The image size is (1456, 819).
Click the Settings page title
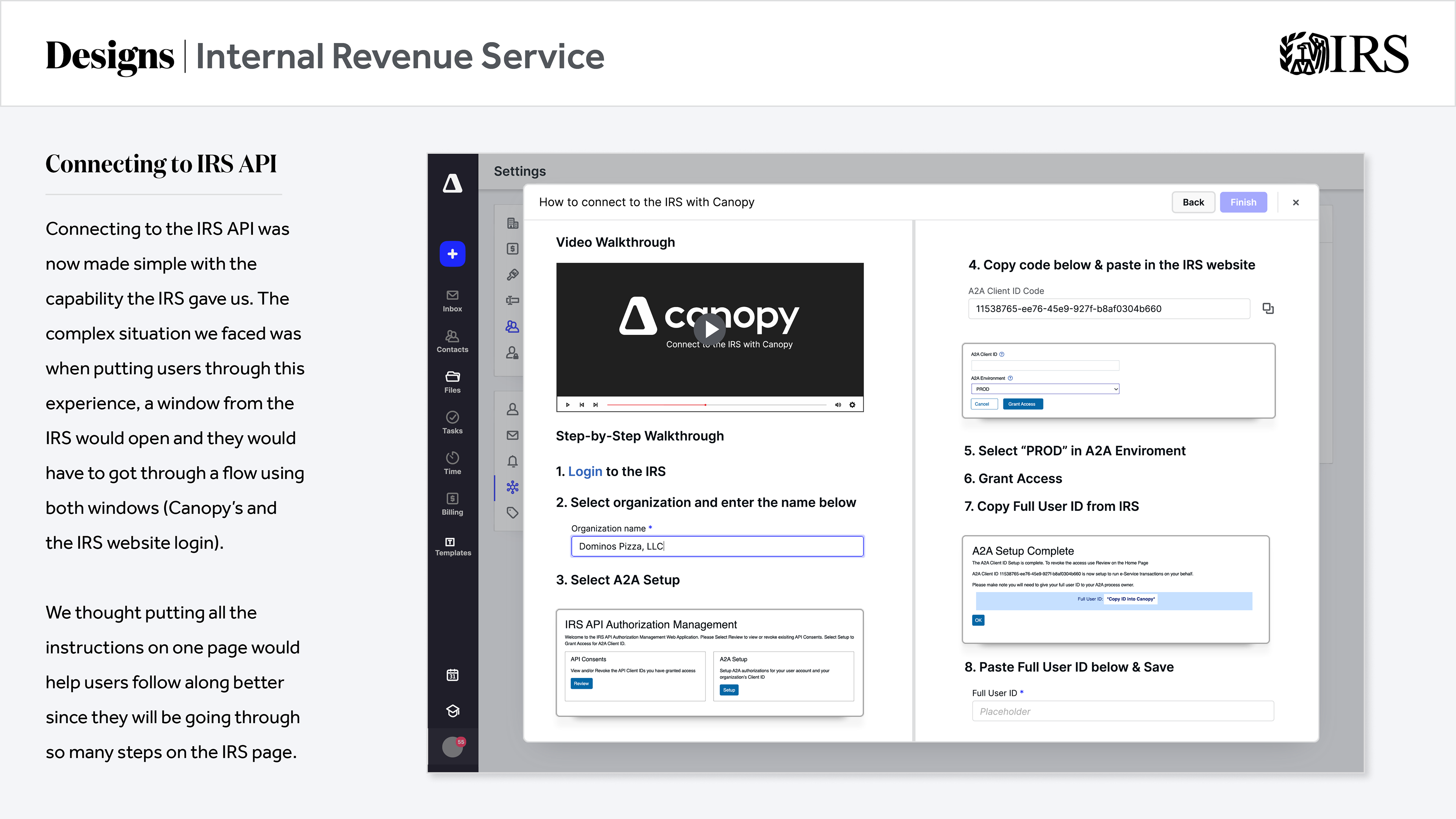click(x=519, y=171)
